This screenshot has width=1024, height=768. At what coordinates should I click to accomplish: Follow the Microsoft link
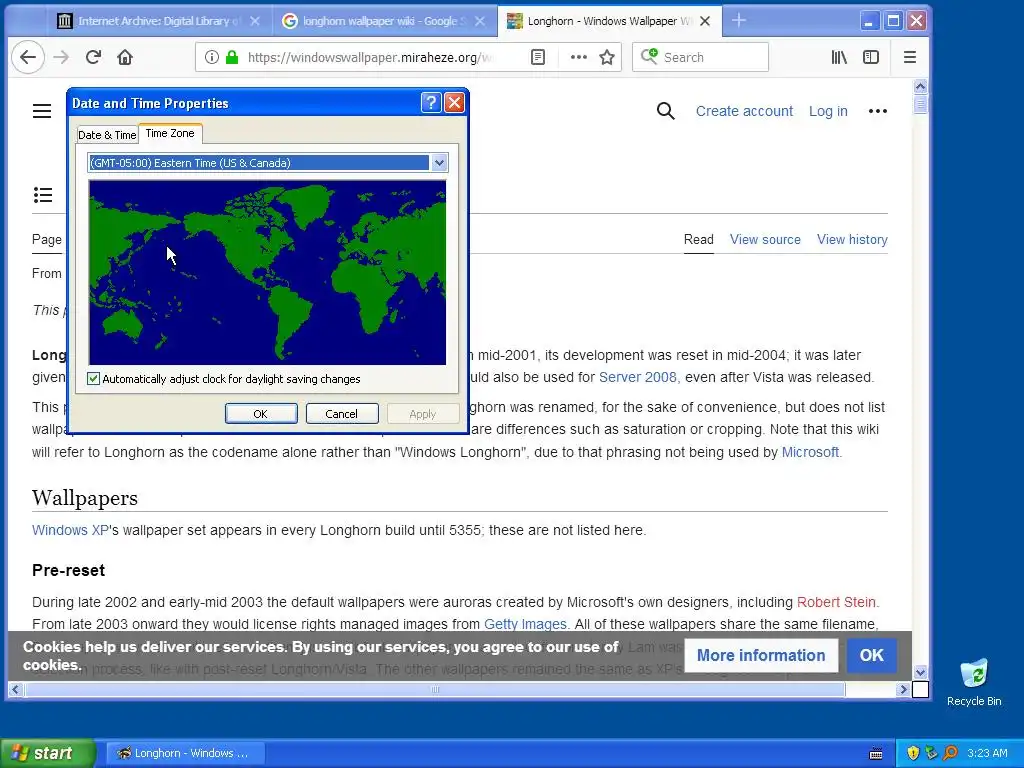810,452
